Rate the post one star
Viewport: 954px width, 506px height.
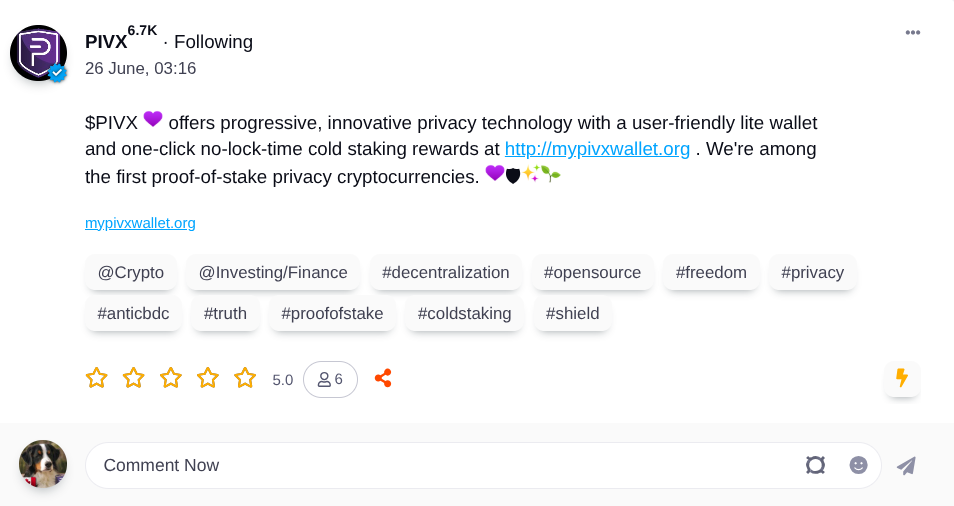tap(96, 378)
